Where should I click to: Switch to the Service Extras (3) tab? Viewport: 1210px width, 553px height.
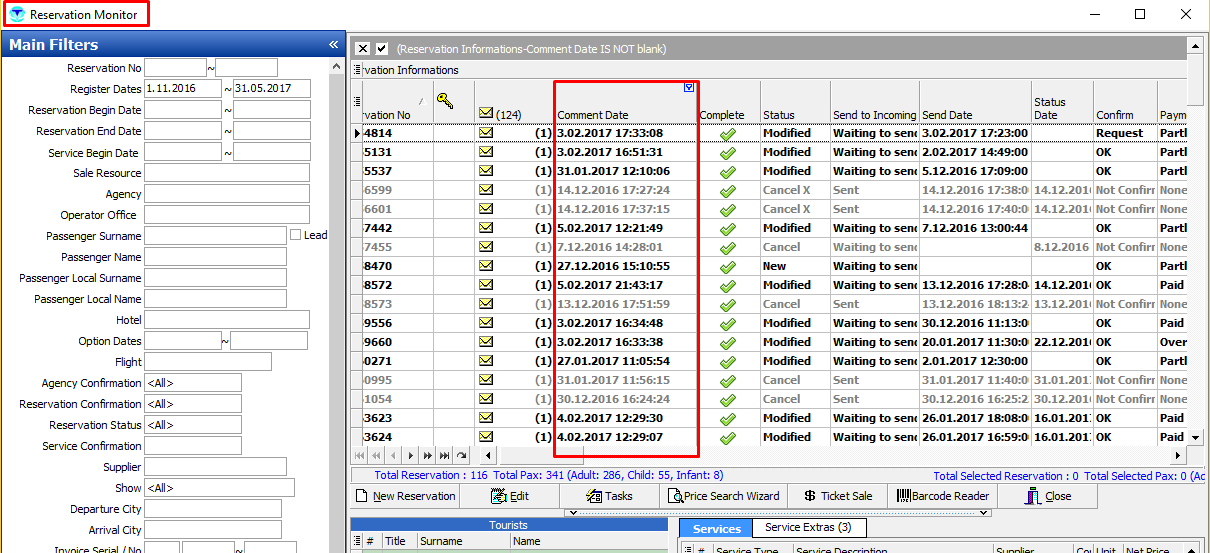pos(808,527)
